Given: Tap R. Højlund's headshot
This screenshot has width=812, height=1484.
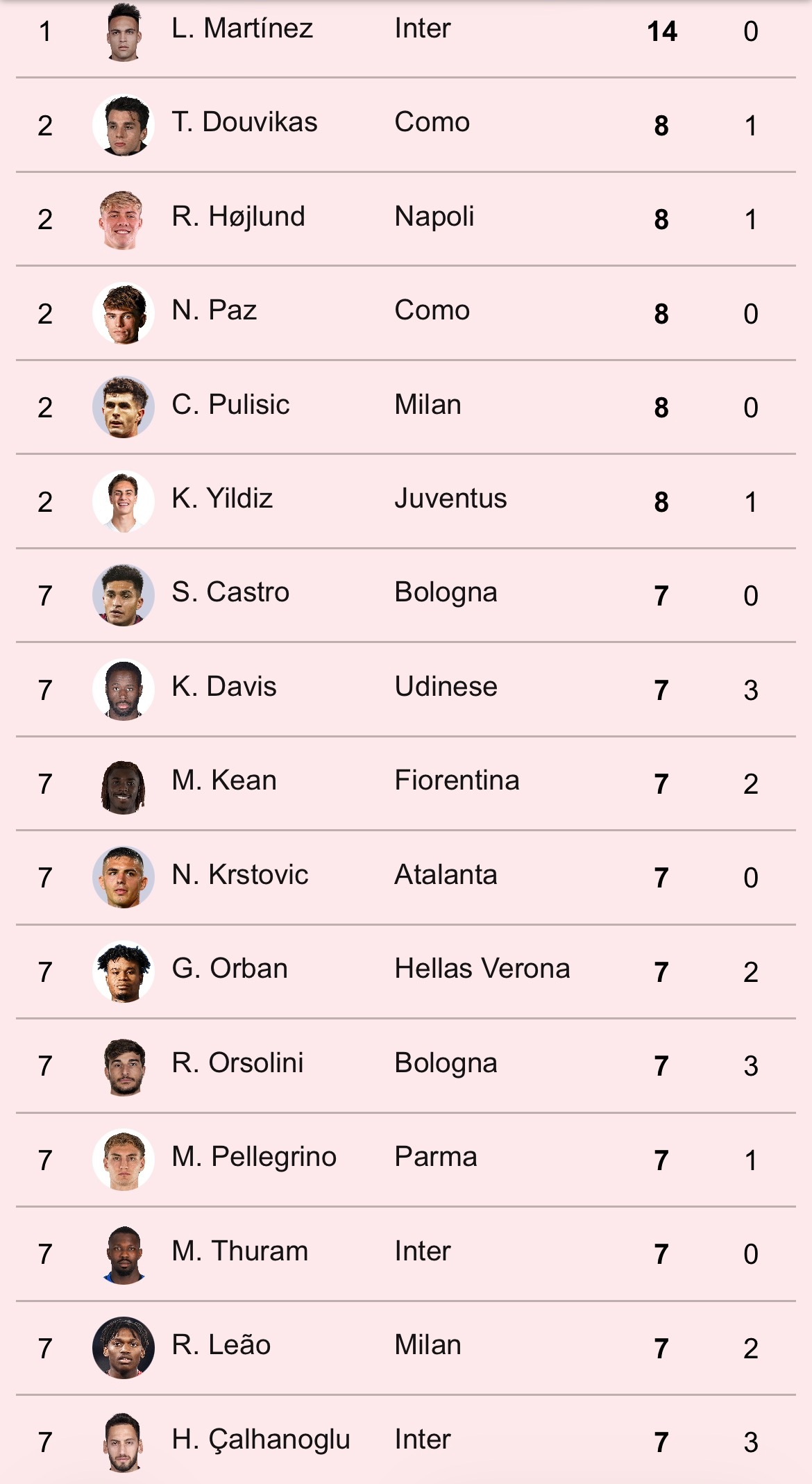Looking at the screenshot, I should 124,219.
